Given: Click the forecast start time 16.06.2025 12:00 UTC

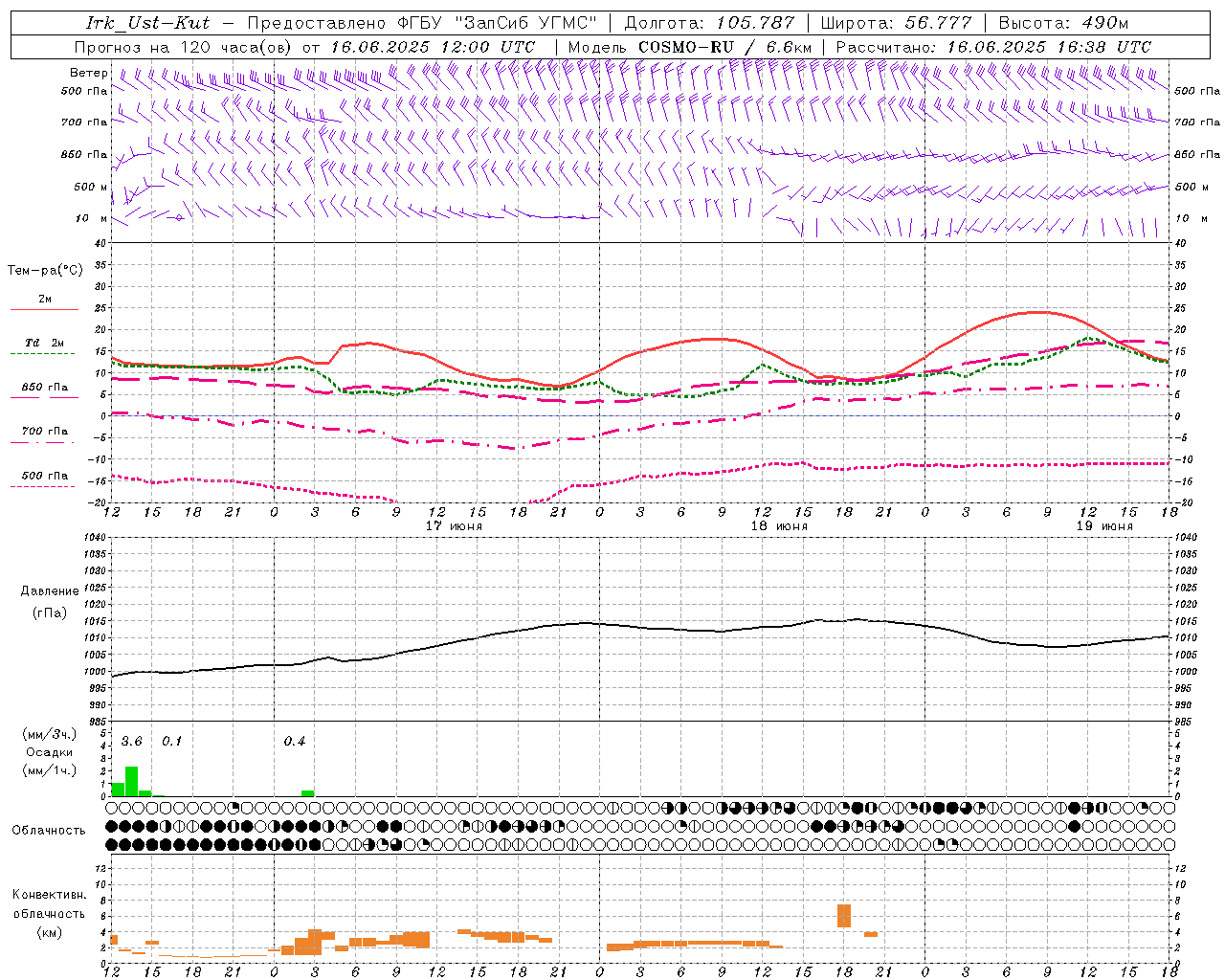Looking at the screenshot, I should pyautogui.click(x=433, y=47).
